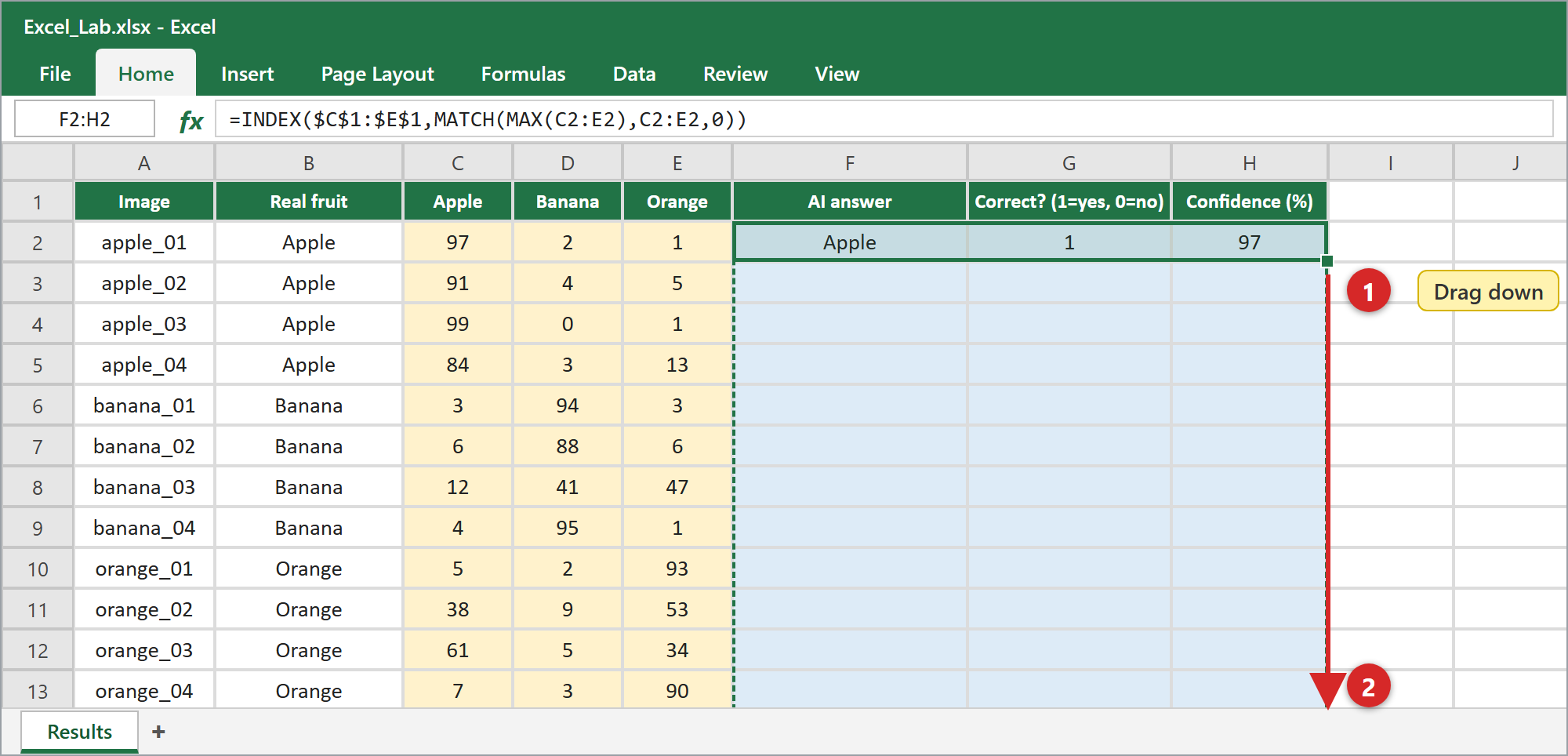Select the Results sheet tab
Image resolution: width=1568 pixels, height=756 pixels.
click(x=80, y=732)
